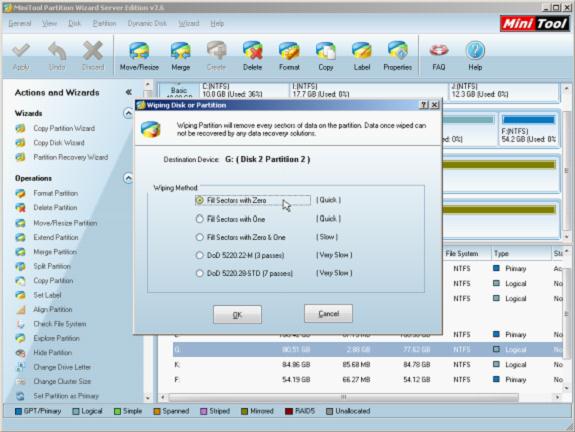Screen dimensions: 575x432
Task: Open the General menu
Action: 20,23
